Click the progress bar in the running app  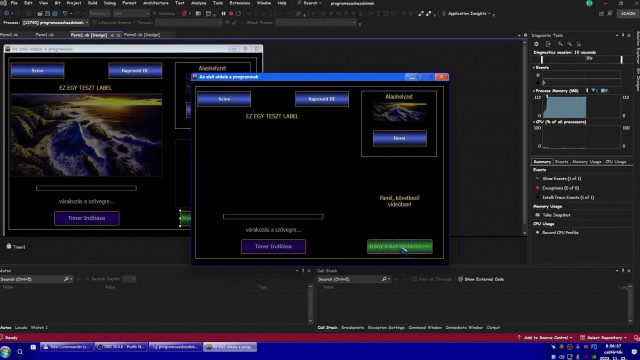pos(273,217)
